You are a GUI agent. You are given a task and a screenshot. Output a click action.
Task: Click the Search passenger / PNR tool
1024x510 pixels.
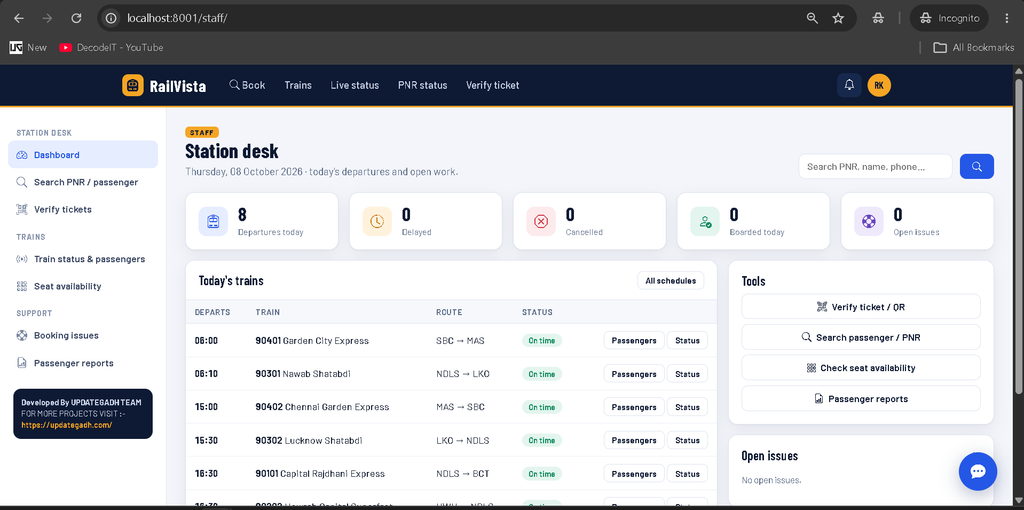click(861, 337)
